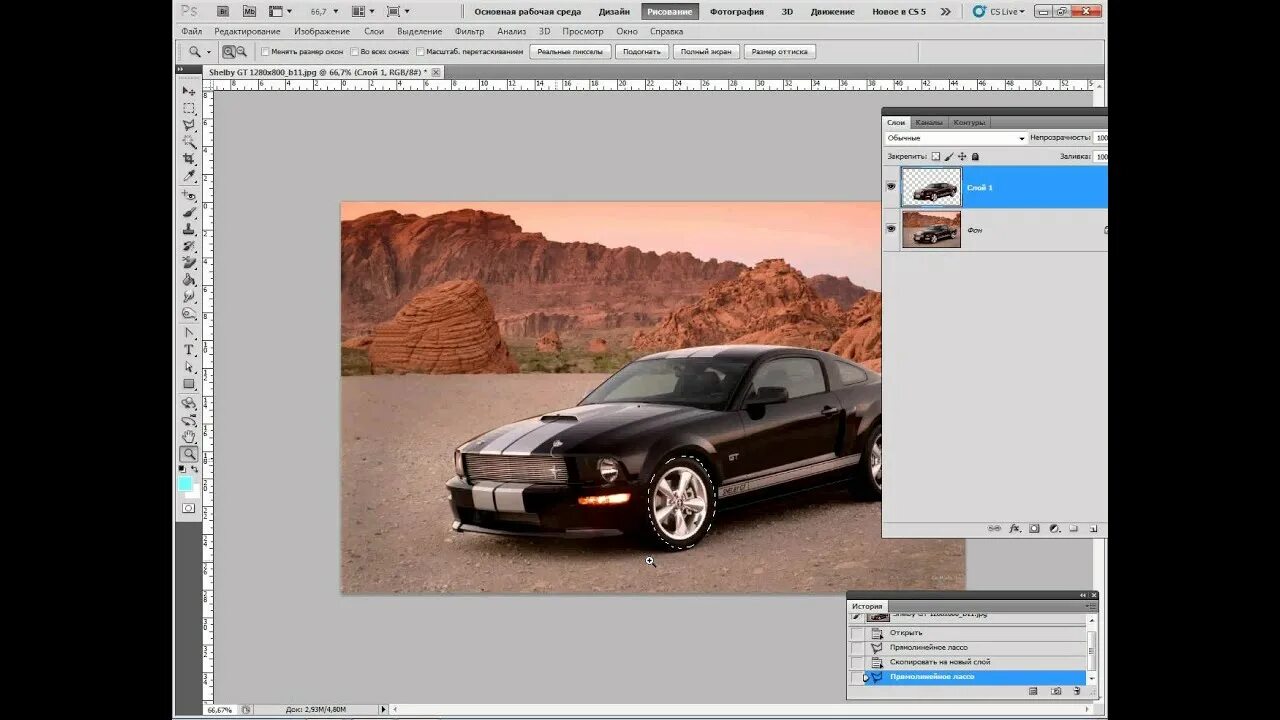Click the 'Полный экран' button
Viewport: 1280px width, 720px height.
pos(706,51)
